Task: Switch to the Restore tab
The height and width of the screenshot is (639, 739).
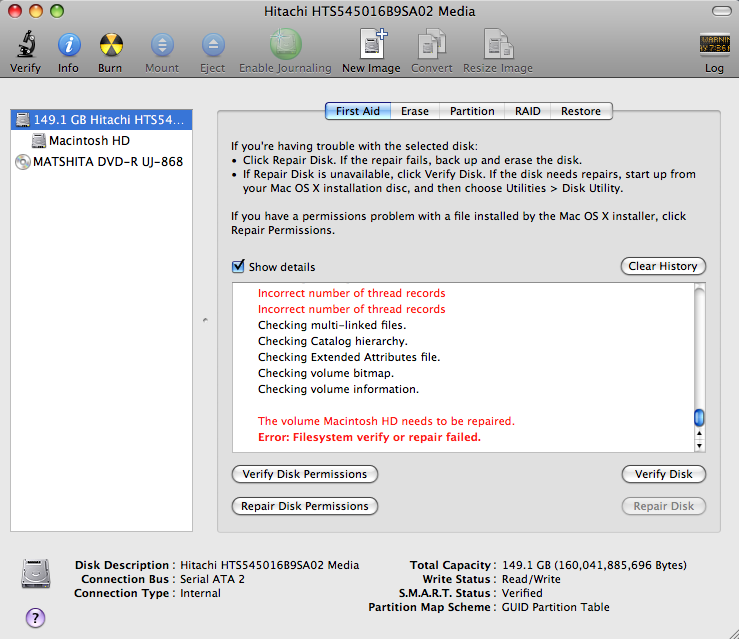Action: pos(581,111)
